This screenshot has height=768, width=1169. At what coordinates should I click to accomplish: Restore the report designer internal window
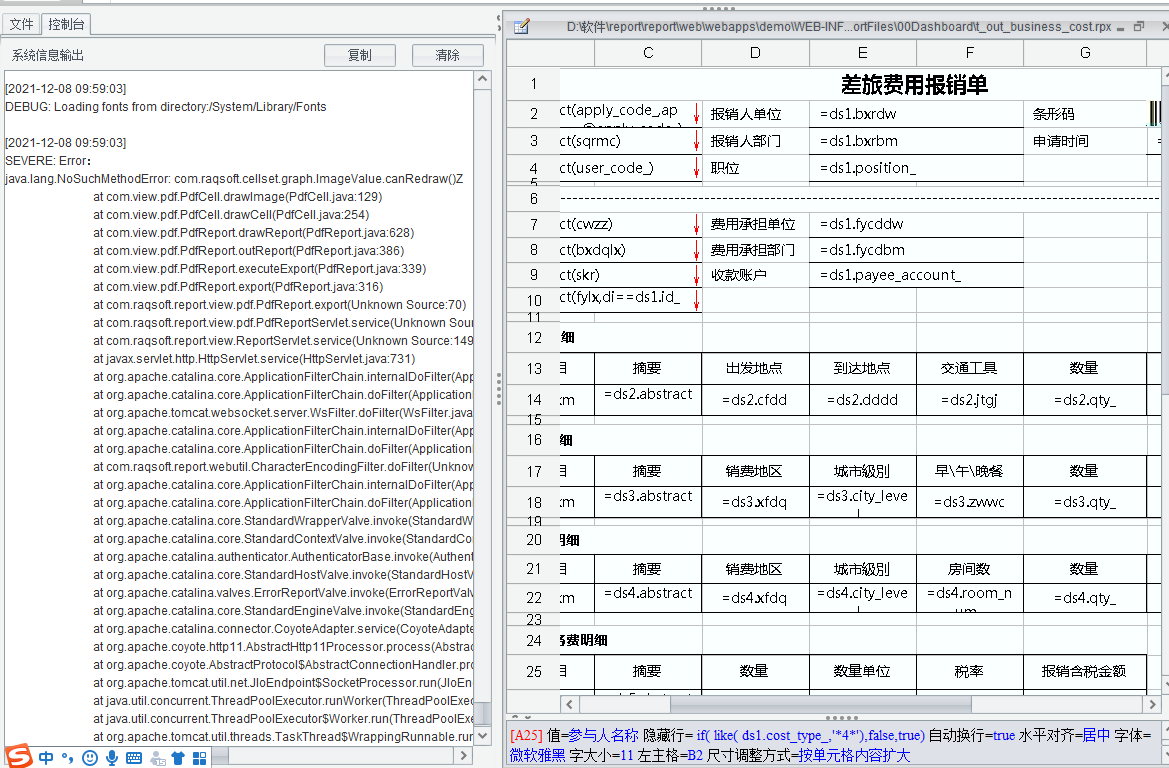click(x=1138, y=27)
